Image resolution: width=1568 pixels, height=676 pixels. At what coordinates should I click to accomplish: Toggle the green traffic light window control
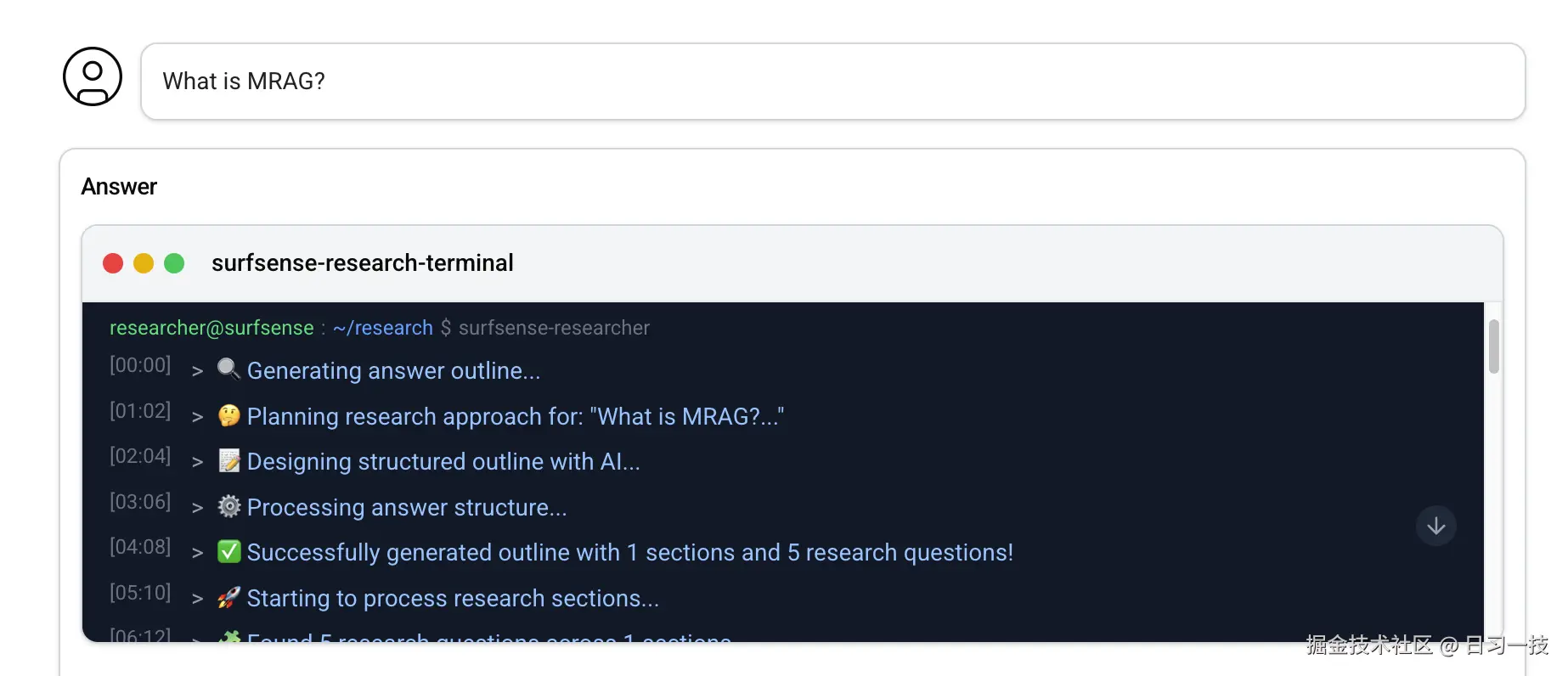pyautogui.click(x=174, y=263)
